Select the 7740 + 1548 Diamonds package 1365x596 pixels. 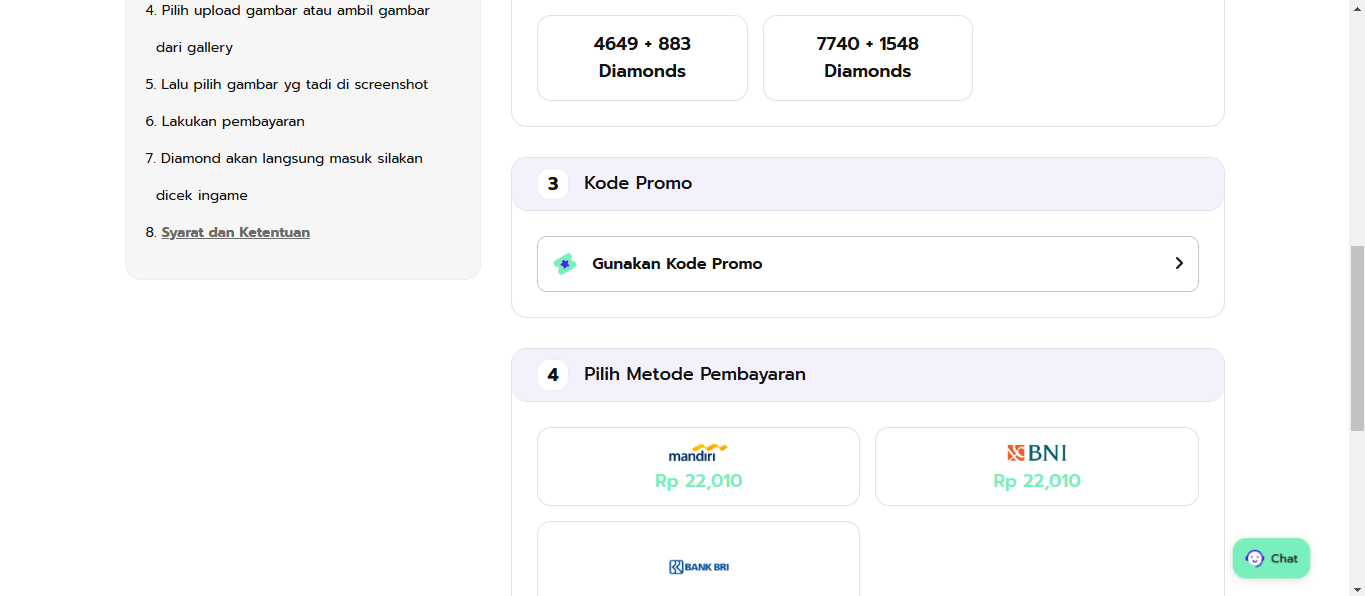pos(868,58)
